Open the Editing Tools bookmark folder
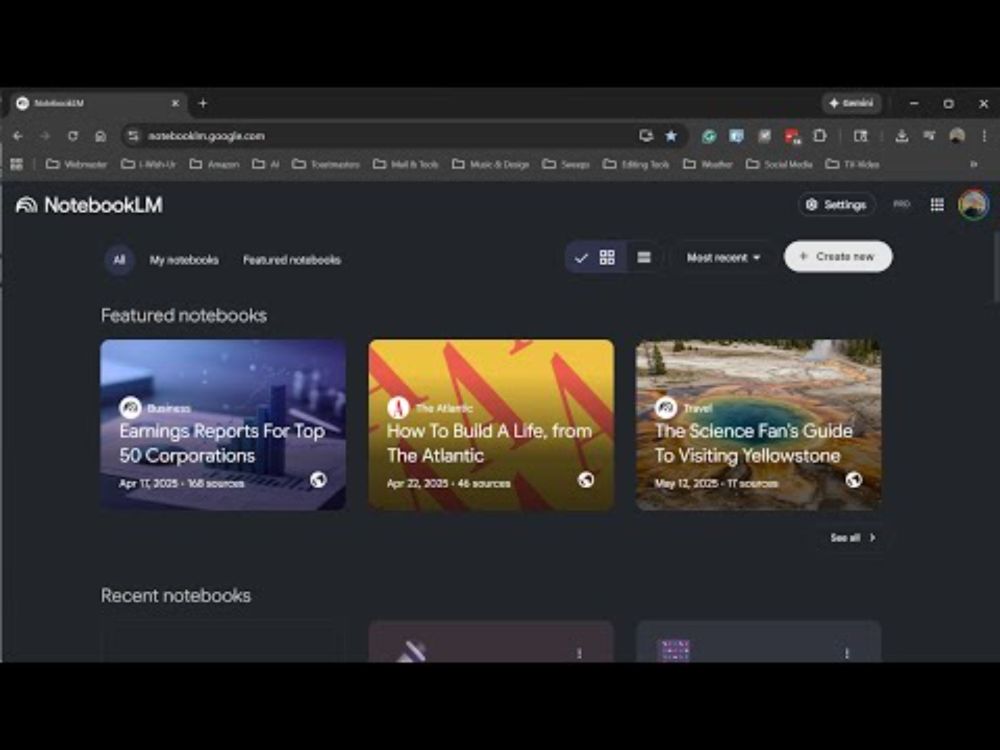1000x750 pixels. click(636, 164)
